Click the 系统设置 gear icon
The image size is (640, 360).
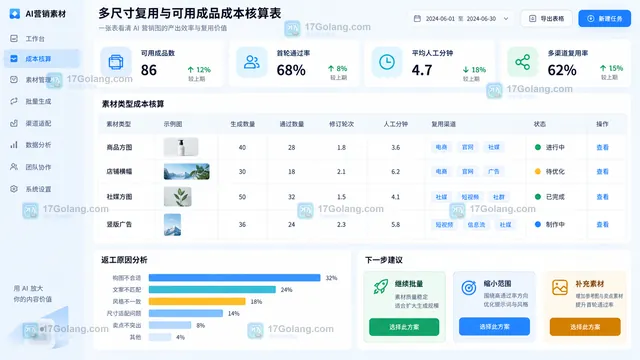tap(14, 189)
